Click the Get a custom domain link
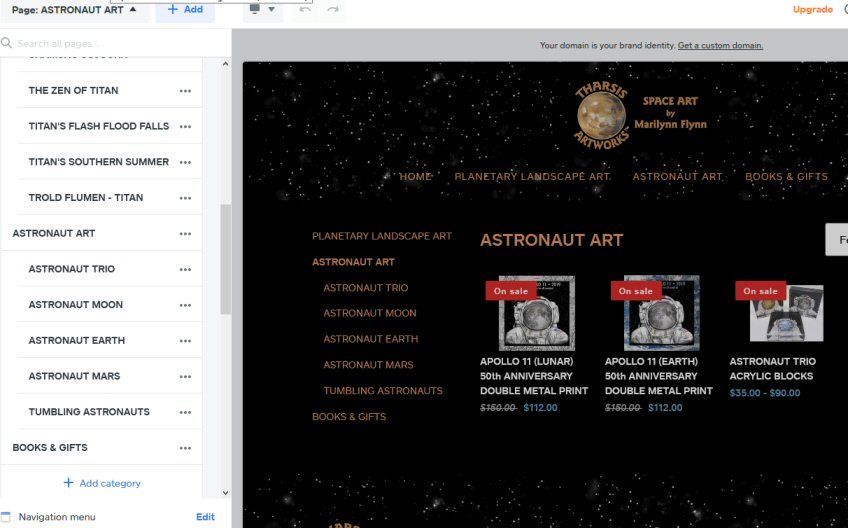 (x=720, y=46)
